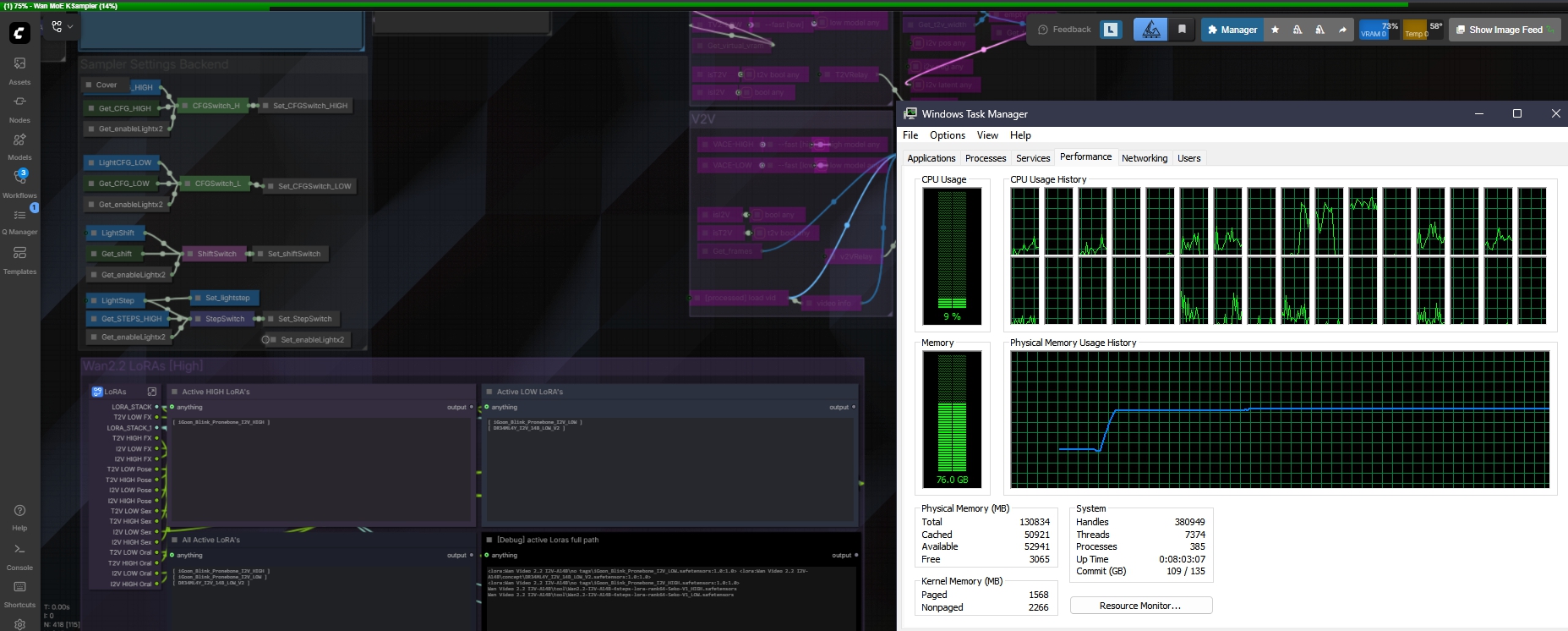The width and height of the screenshot is (1568, 631).
Task: Open the Options menu in Task Manager
Action: [x=947, y=135]
